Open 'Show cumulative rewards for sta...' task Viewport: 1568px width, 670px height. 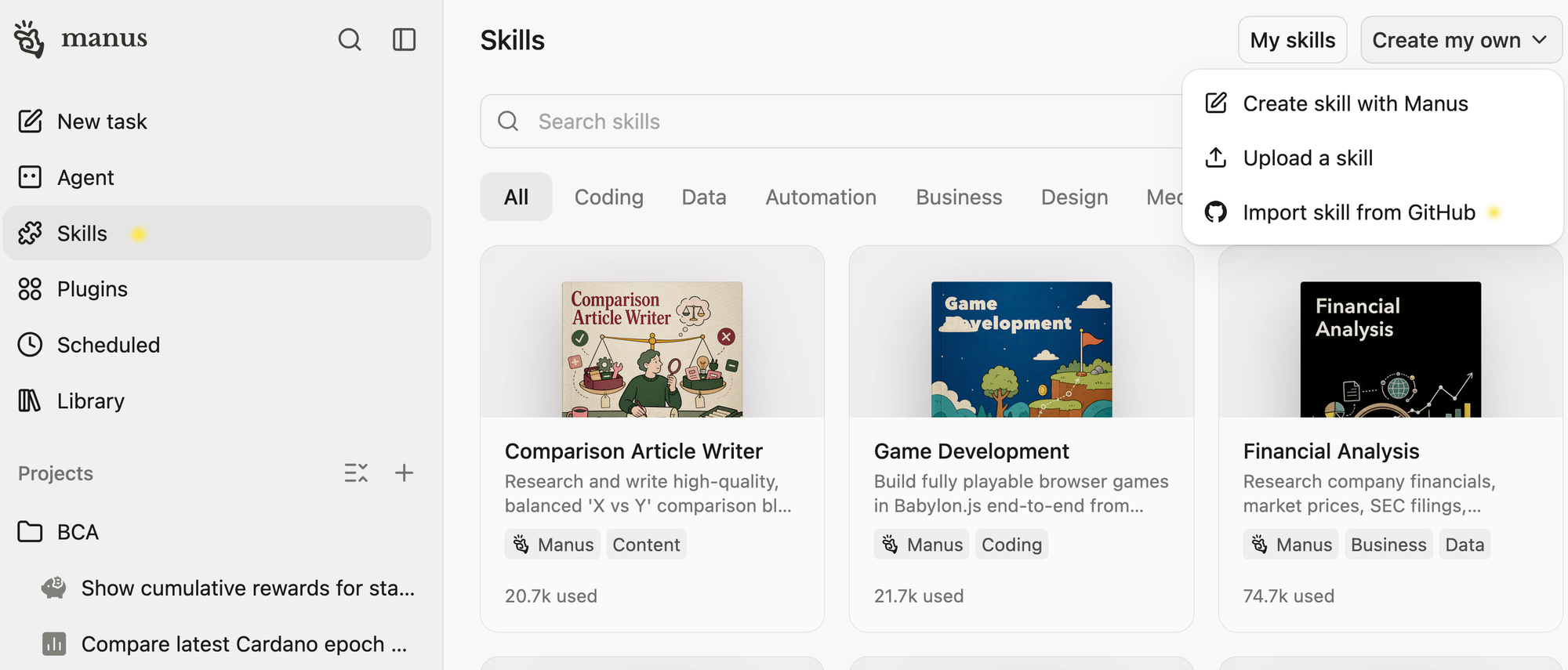(217, 588)
